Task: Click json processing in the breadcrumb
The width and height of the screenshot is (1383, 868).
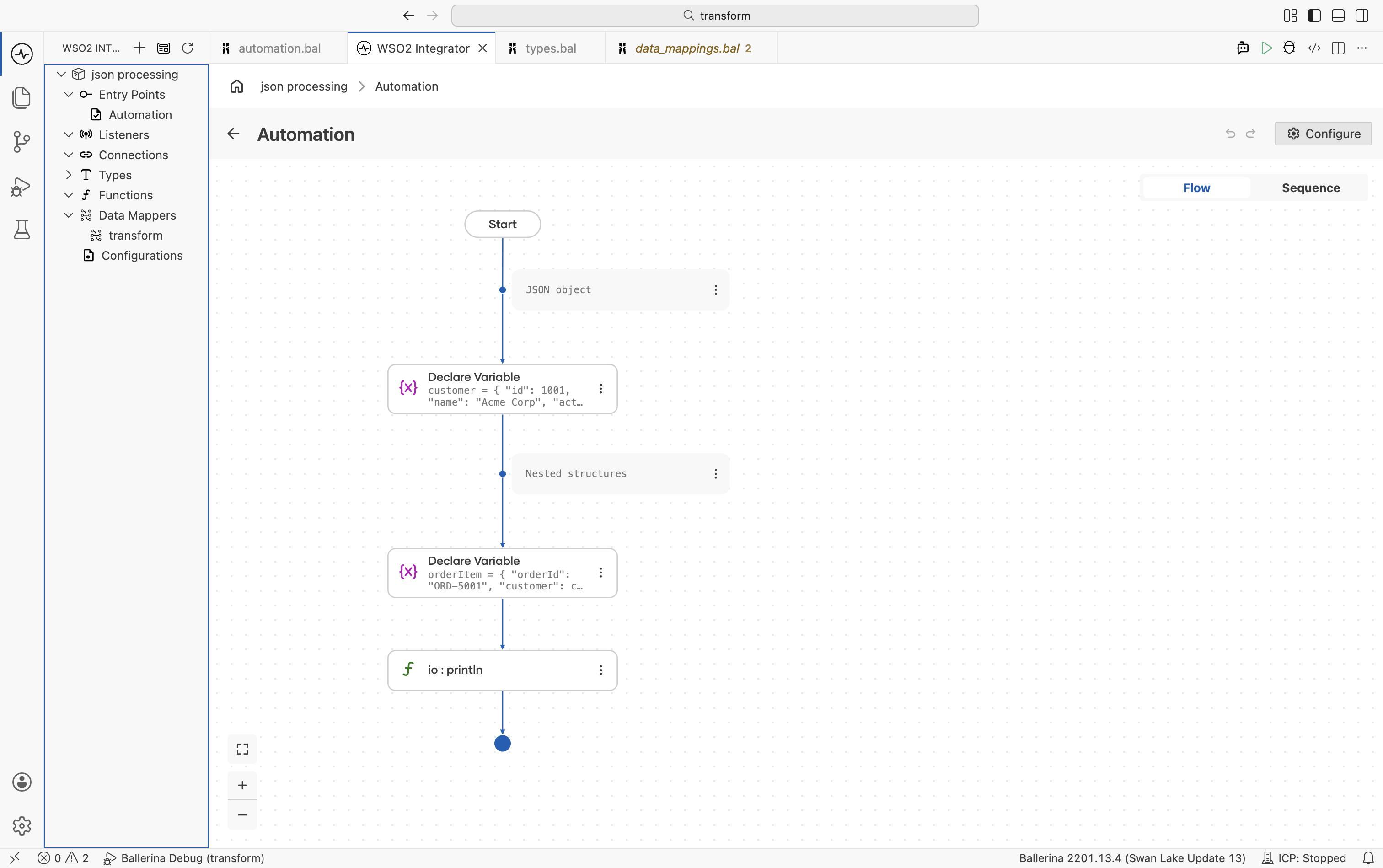Action: (x=304, y=86)
